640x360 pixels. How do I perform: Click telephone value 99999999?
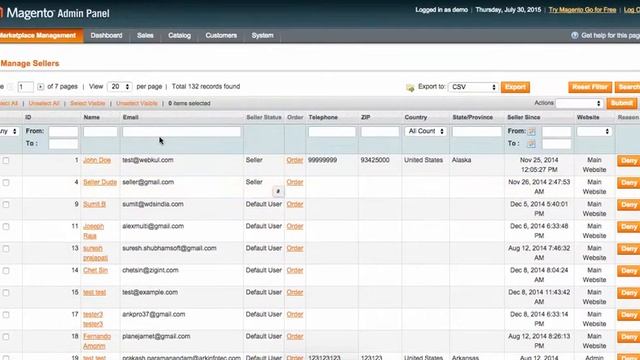[322, 160]
